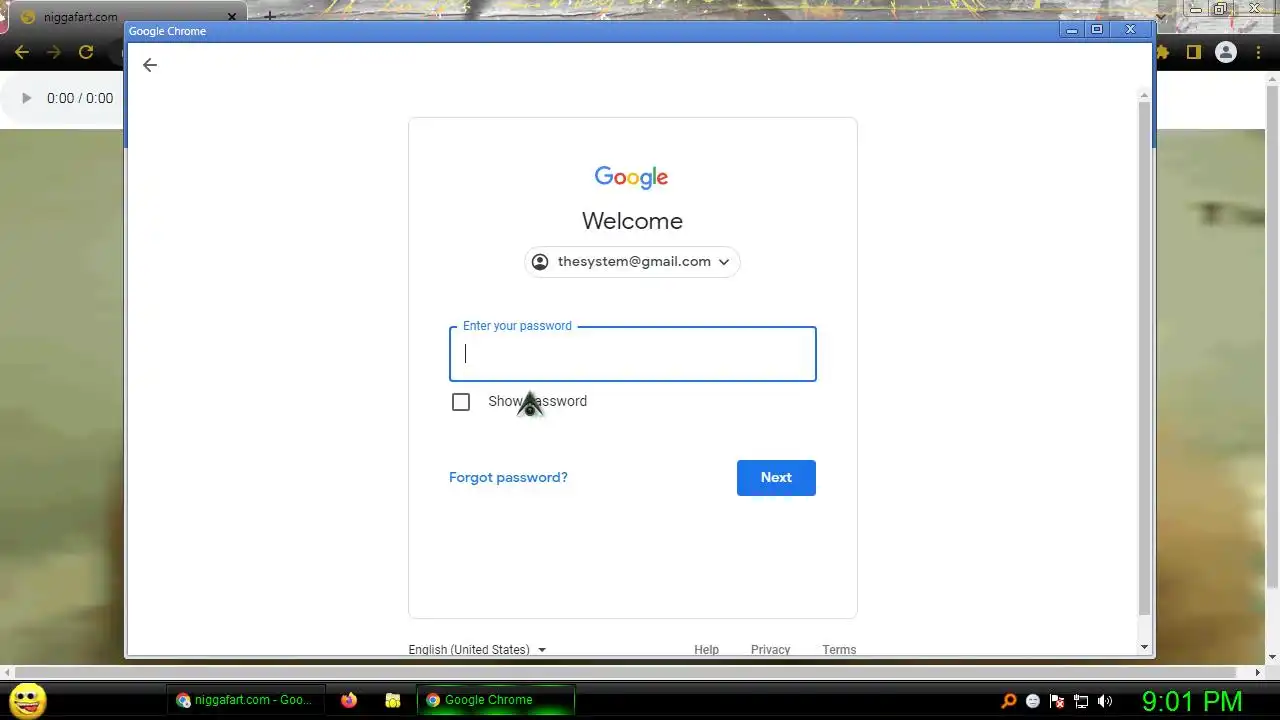Click the sign-in window's scroll up arrow
The image size is (1280, 720).
point(1144,94)
